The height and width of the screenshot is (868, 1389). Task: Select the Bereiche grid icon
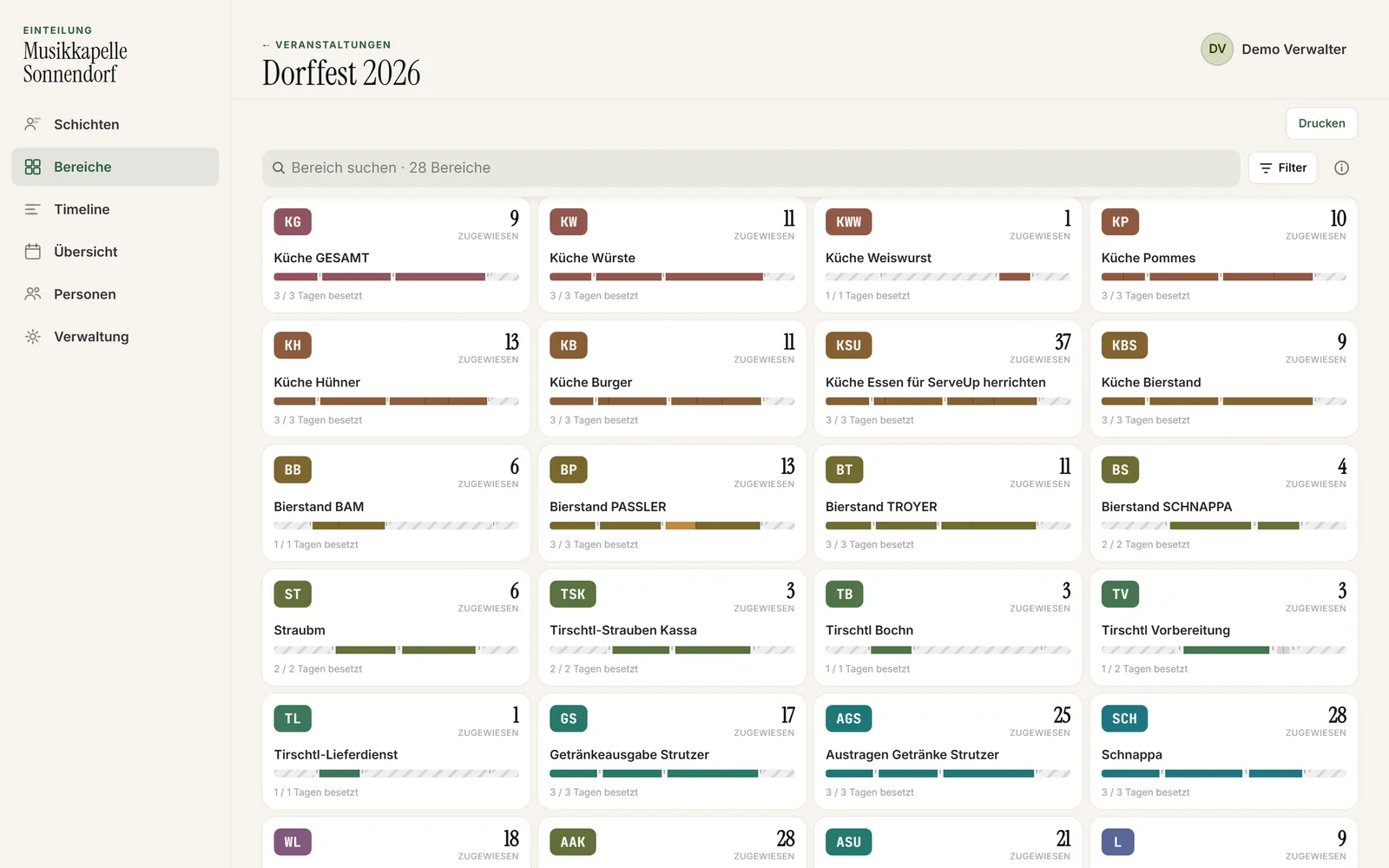pos(33,167)
